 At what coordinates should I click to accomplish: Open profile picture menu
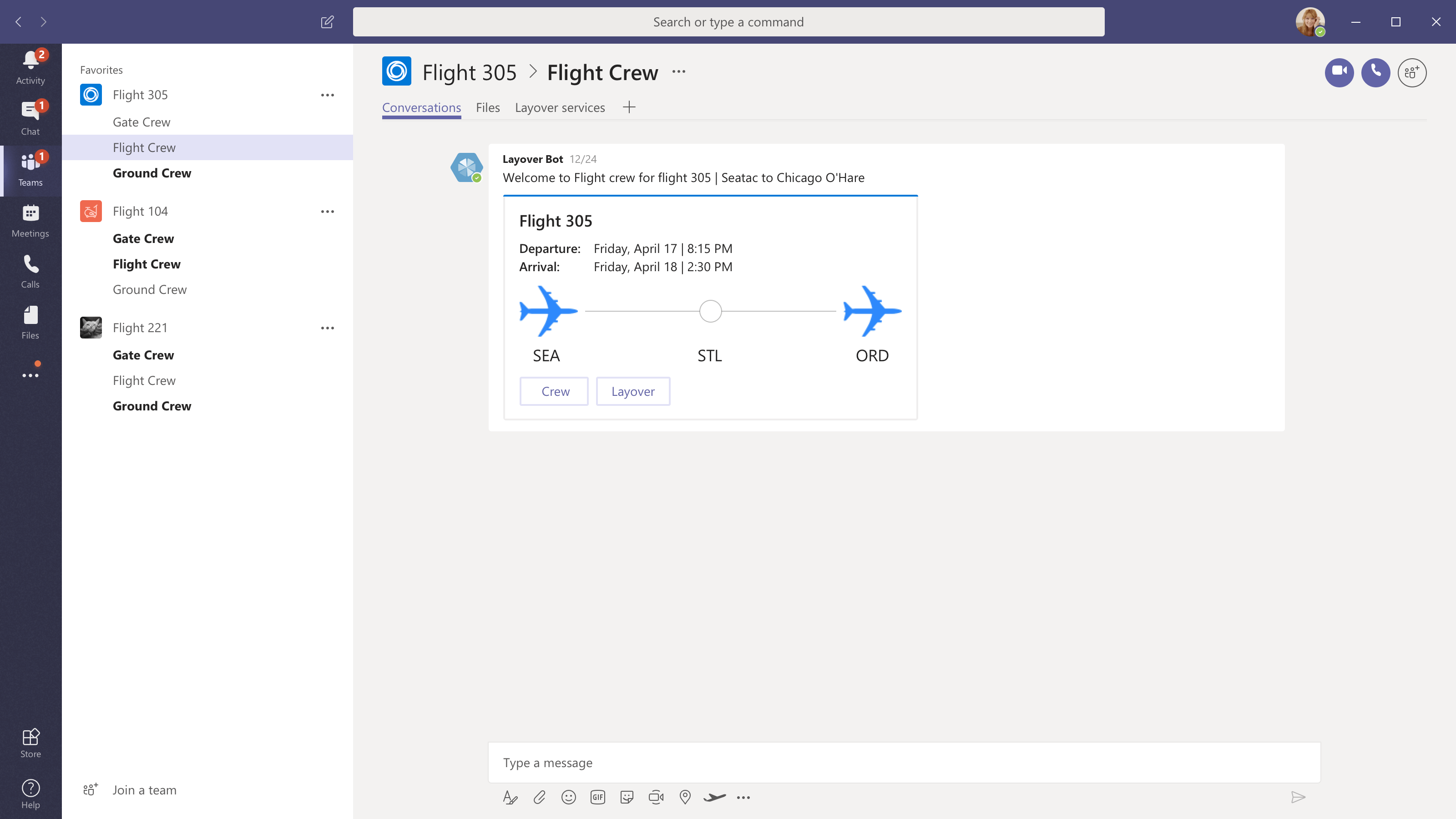coord(1309,22)
